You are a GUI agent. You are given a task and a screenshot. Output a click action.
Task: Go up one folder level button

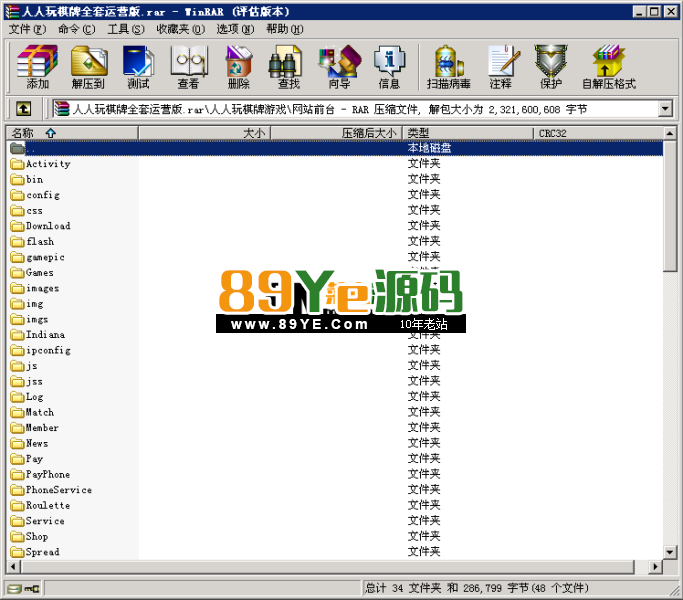[24, 108]
